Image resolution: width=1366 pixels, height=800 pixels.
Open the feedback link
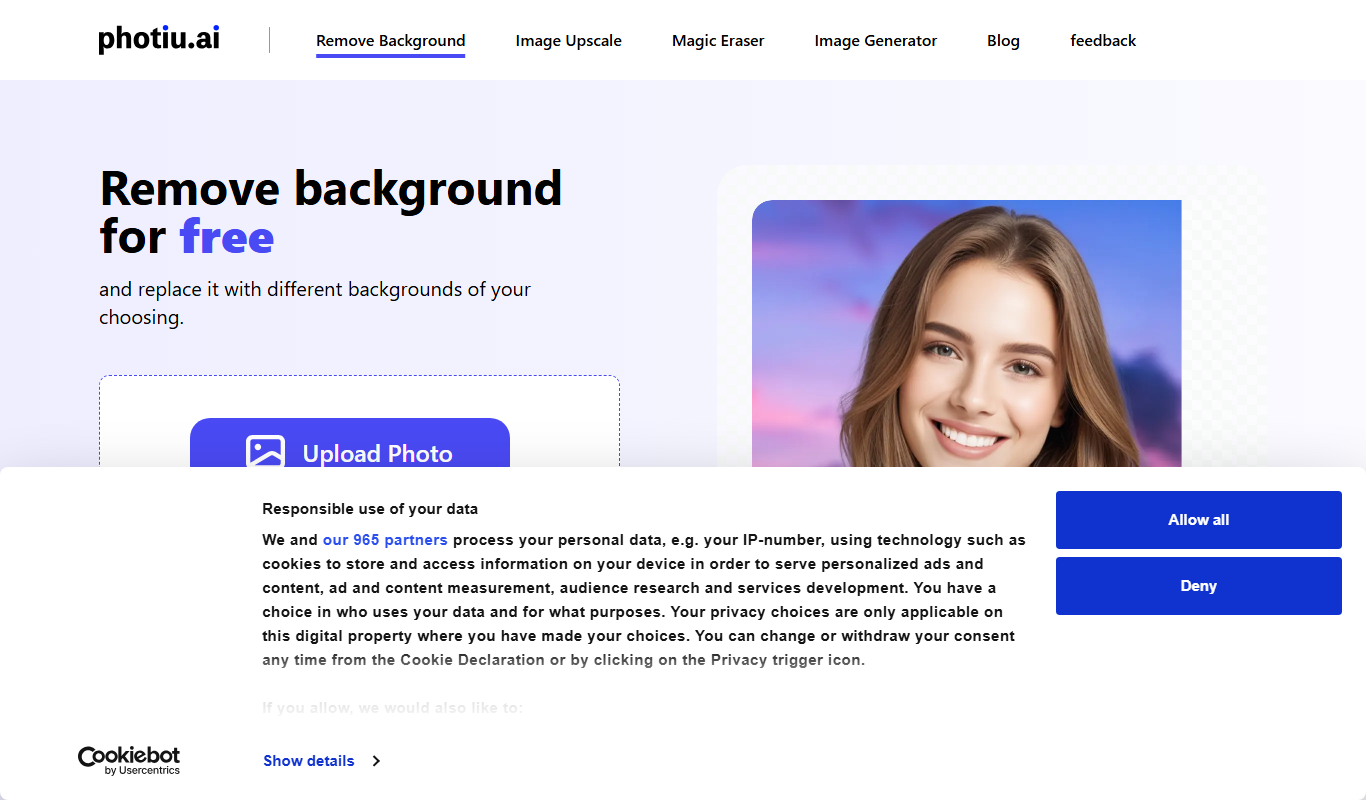coord(1103,41)
